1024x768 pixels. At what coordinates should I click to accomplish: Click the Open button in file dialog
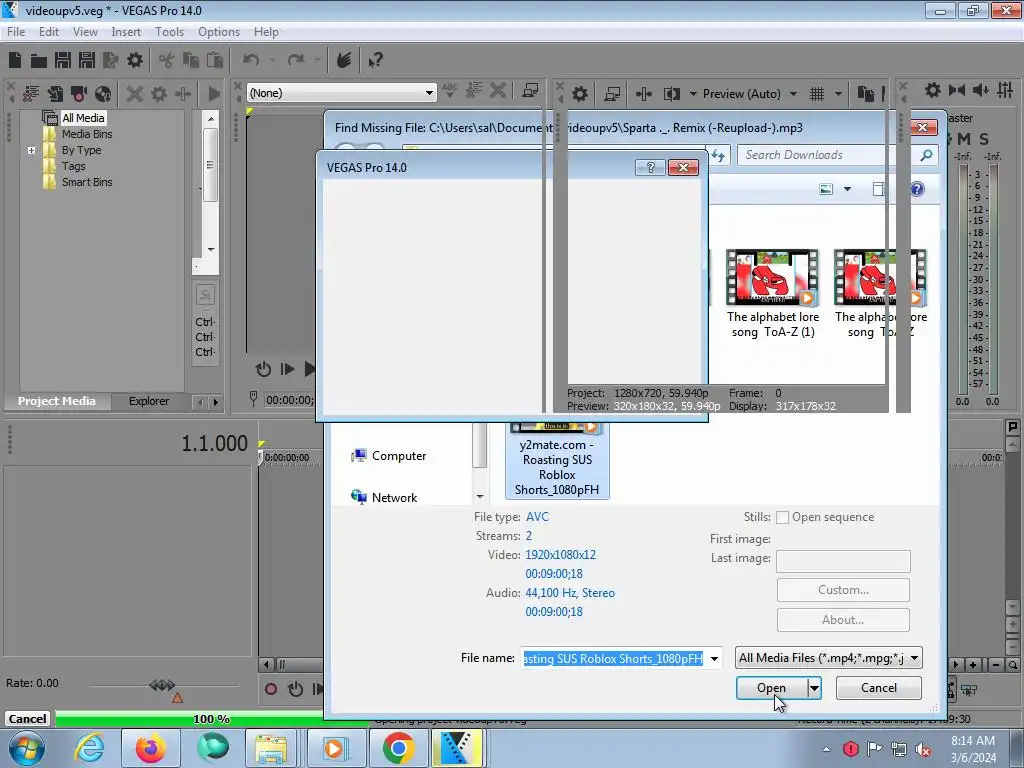tap(771, 688)
